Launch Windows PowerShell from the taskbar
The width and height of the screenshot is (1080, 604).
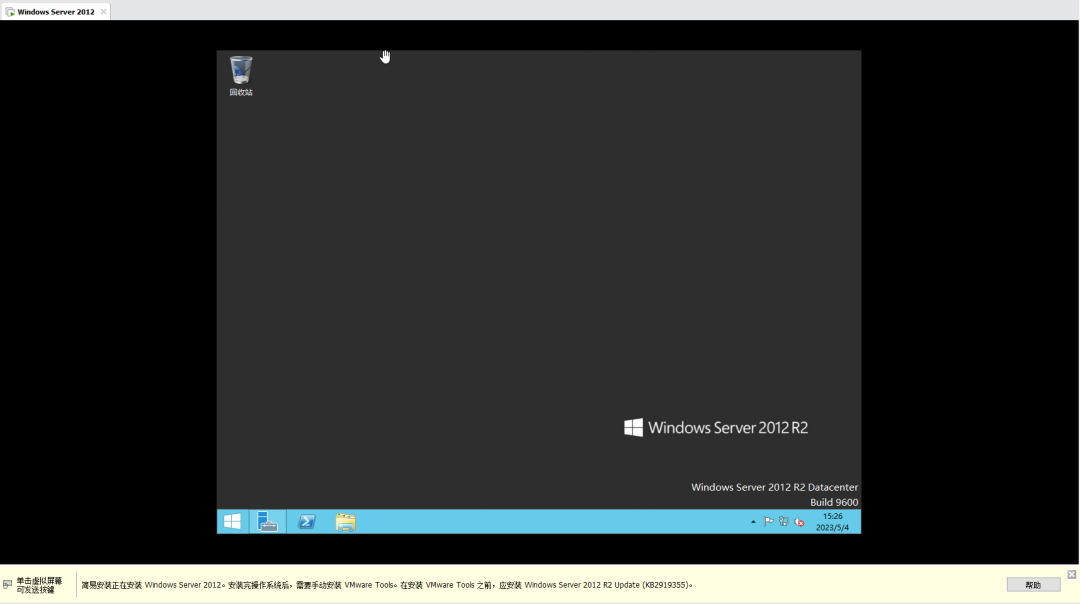coord(307,521)
